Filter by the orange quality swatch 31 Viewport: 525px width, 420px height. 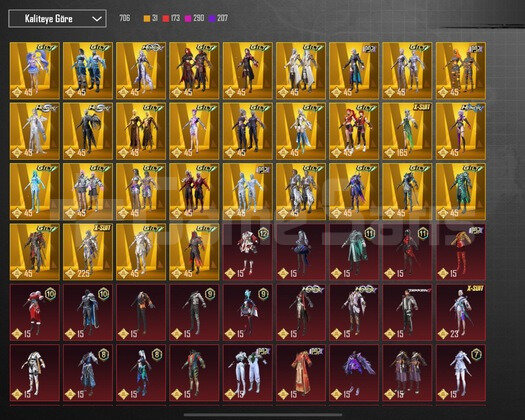click(x=150, y=18)
